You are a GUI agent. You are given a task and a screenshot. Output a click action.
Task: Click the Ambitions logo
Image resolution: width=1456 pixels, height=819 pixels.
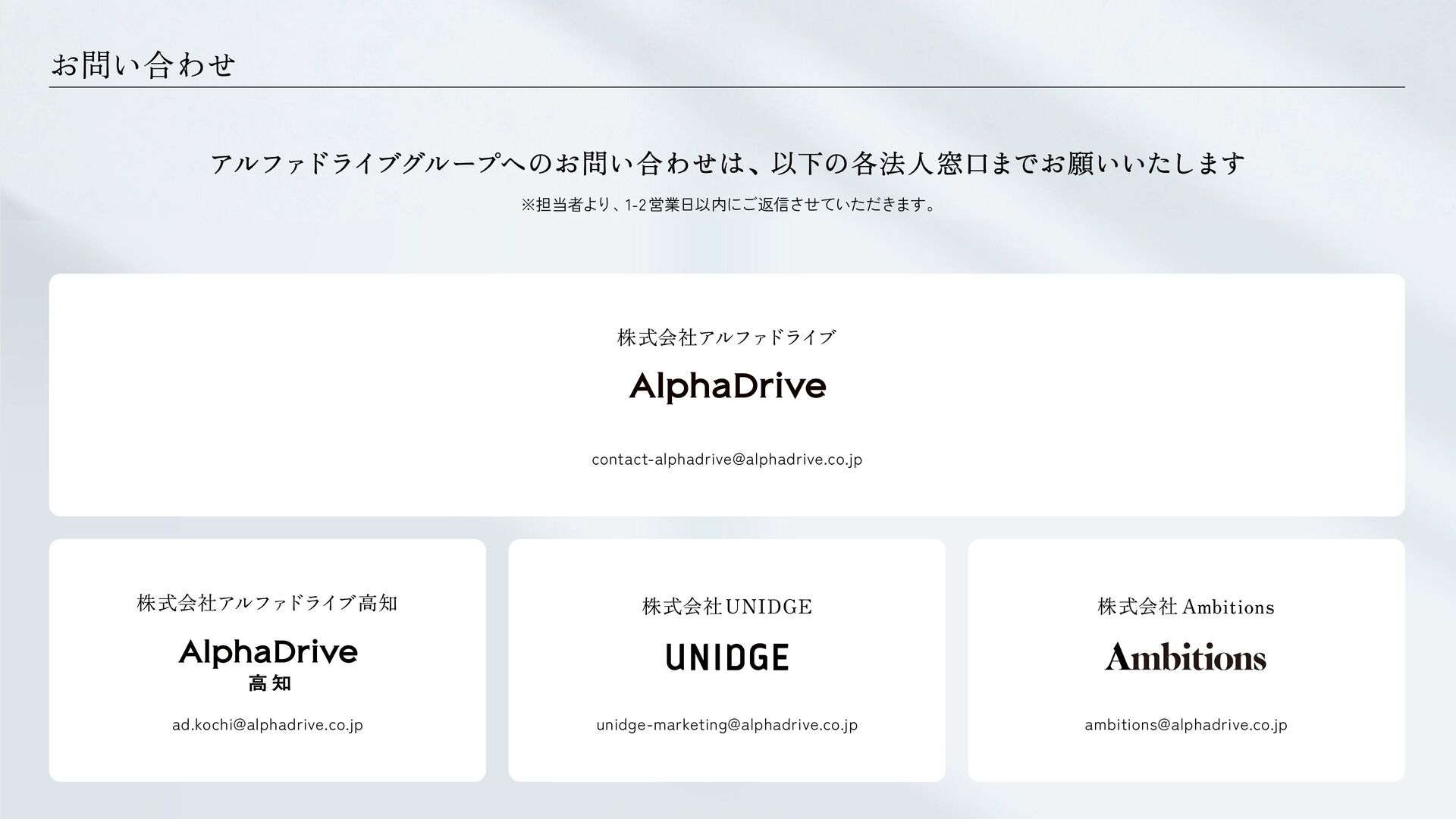coord(1185,657)
